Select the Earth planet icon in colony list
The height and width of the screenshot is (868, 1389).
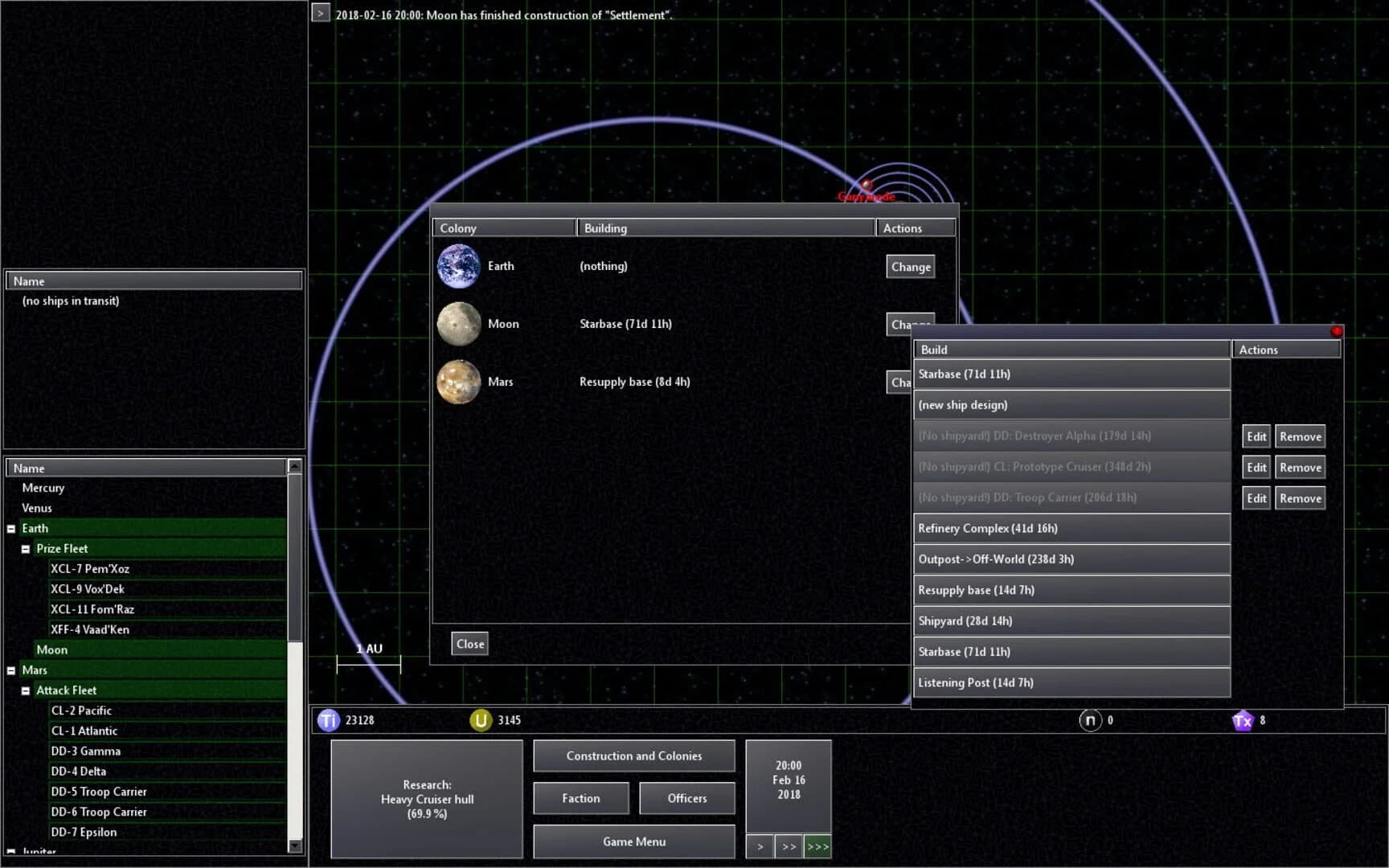(x=459, y=266)
